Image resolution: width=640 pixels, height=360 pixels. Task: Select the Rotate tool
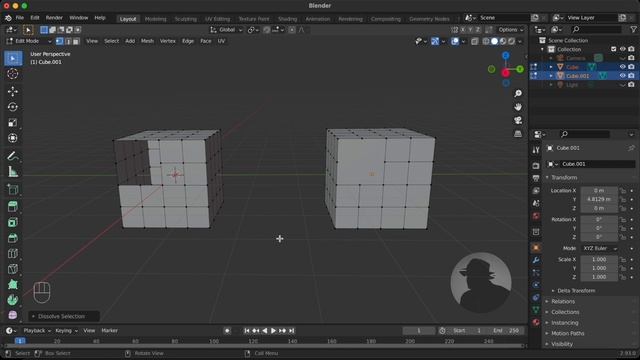coord(13,107)
